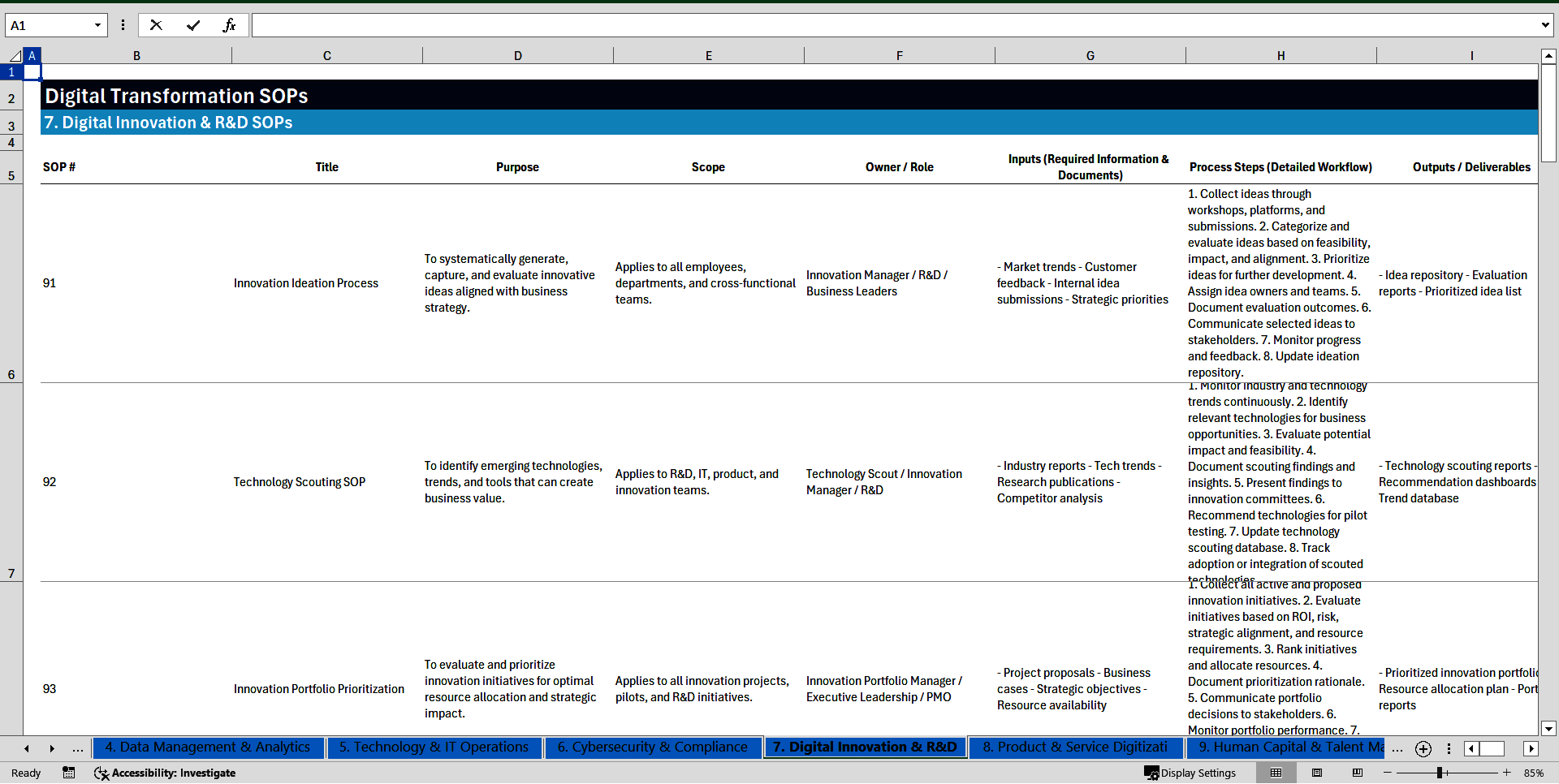Click the Insert Function fx icon

[229, 25]
